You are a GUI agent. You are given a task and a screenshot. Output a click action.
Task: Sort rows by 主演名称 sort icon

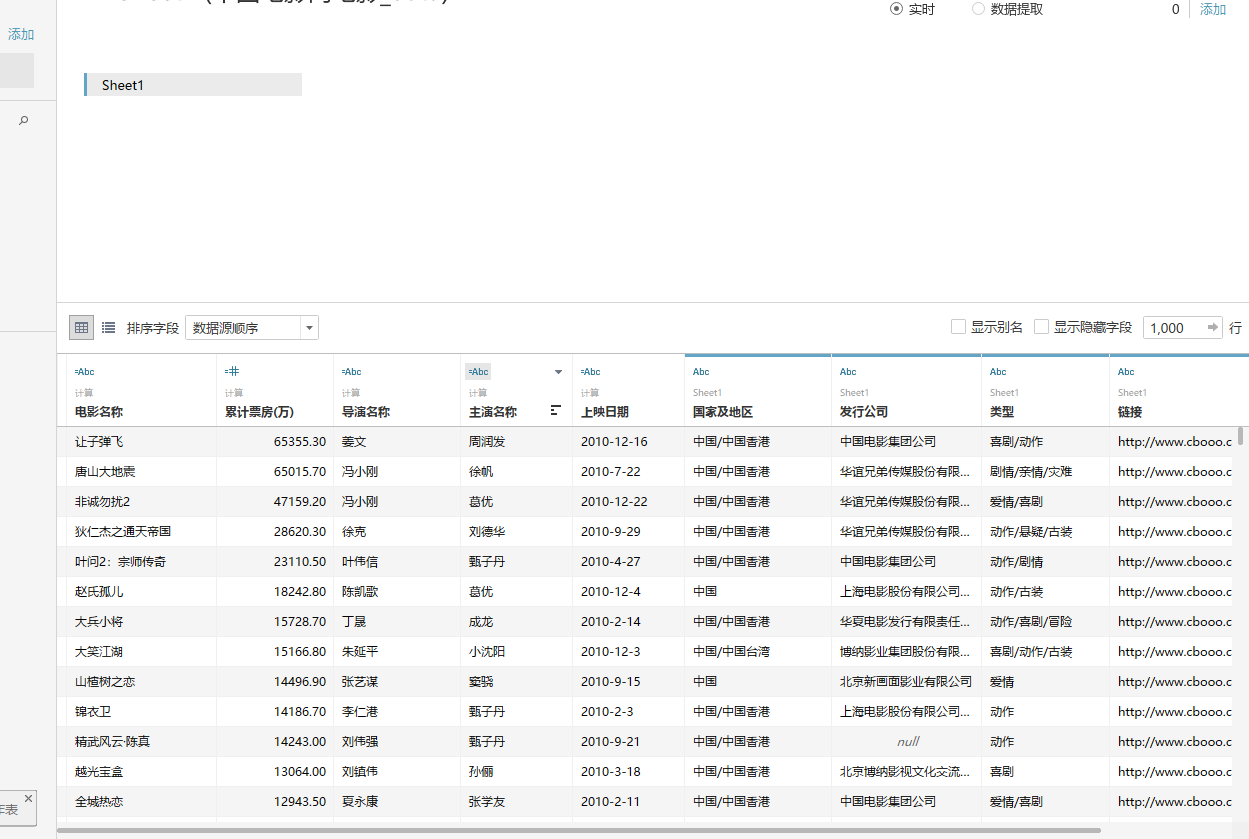[x=555, y=410]
